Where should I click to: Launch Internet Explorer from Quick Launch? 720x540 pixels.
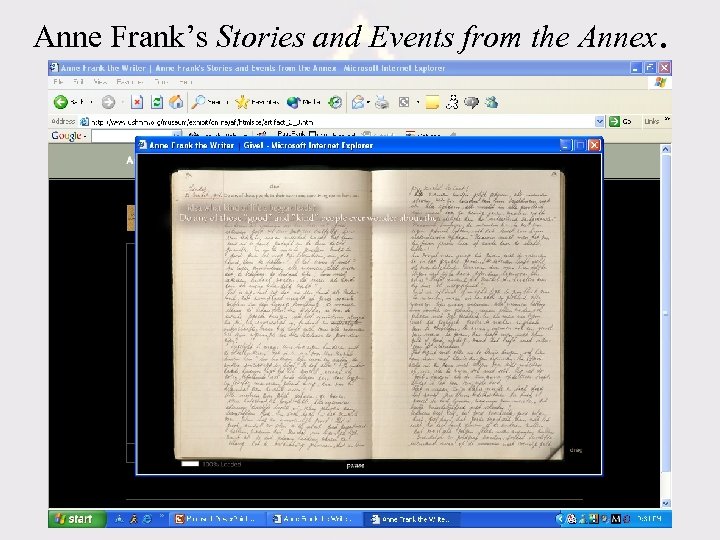coord(147,519)
